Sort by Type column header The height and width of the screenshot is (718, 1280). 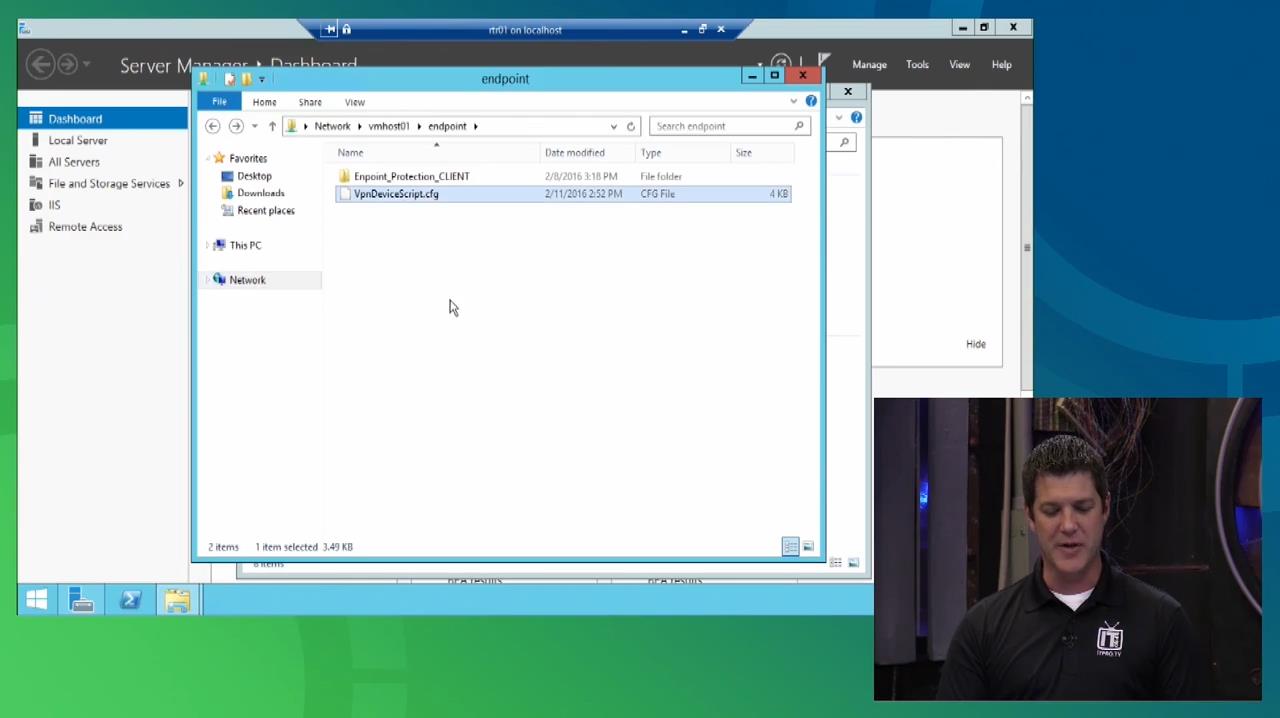click(x=651, y=153)
